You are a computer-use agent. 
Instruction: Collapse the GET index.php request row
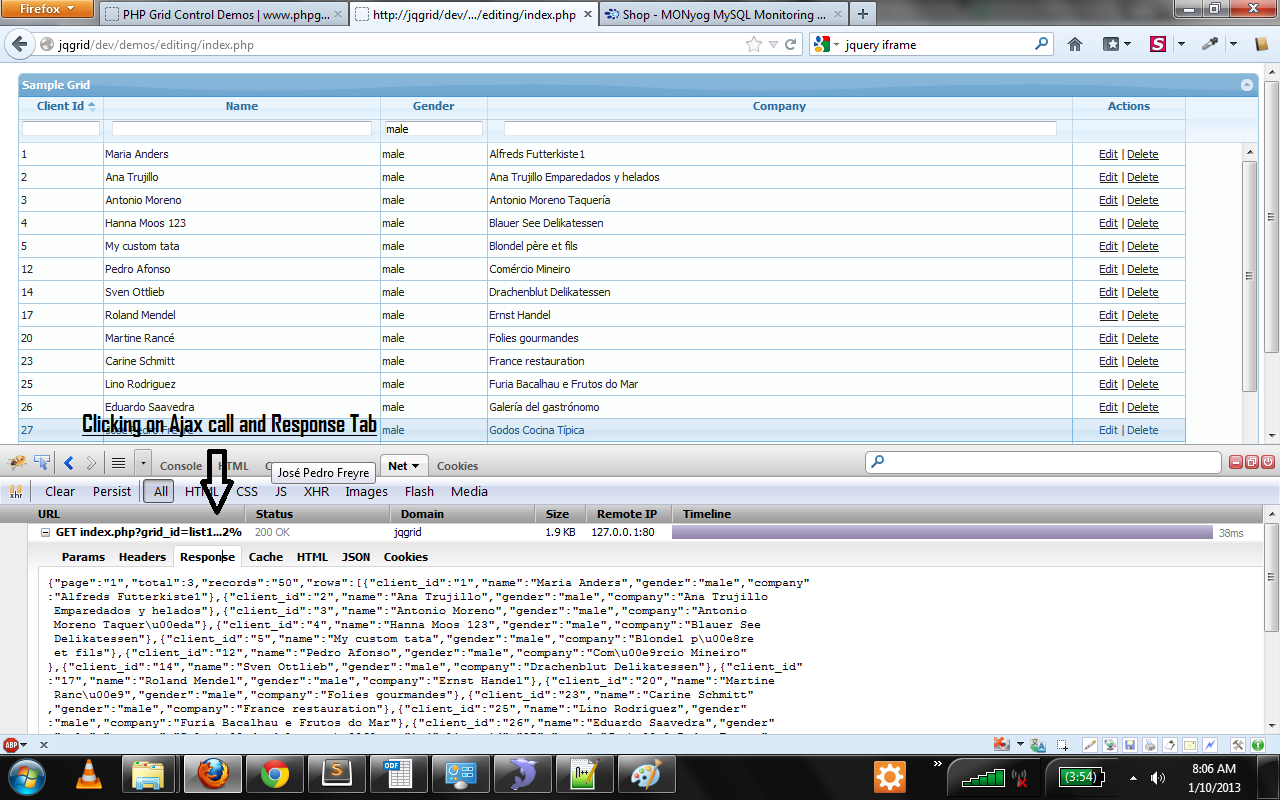45,533
